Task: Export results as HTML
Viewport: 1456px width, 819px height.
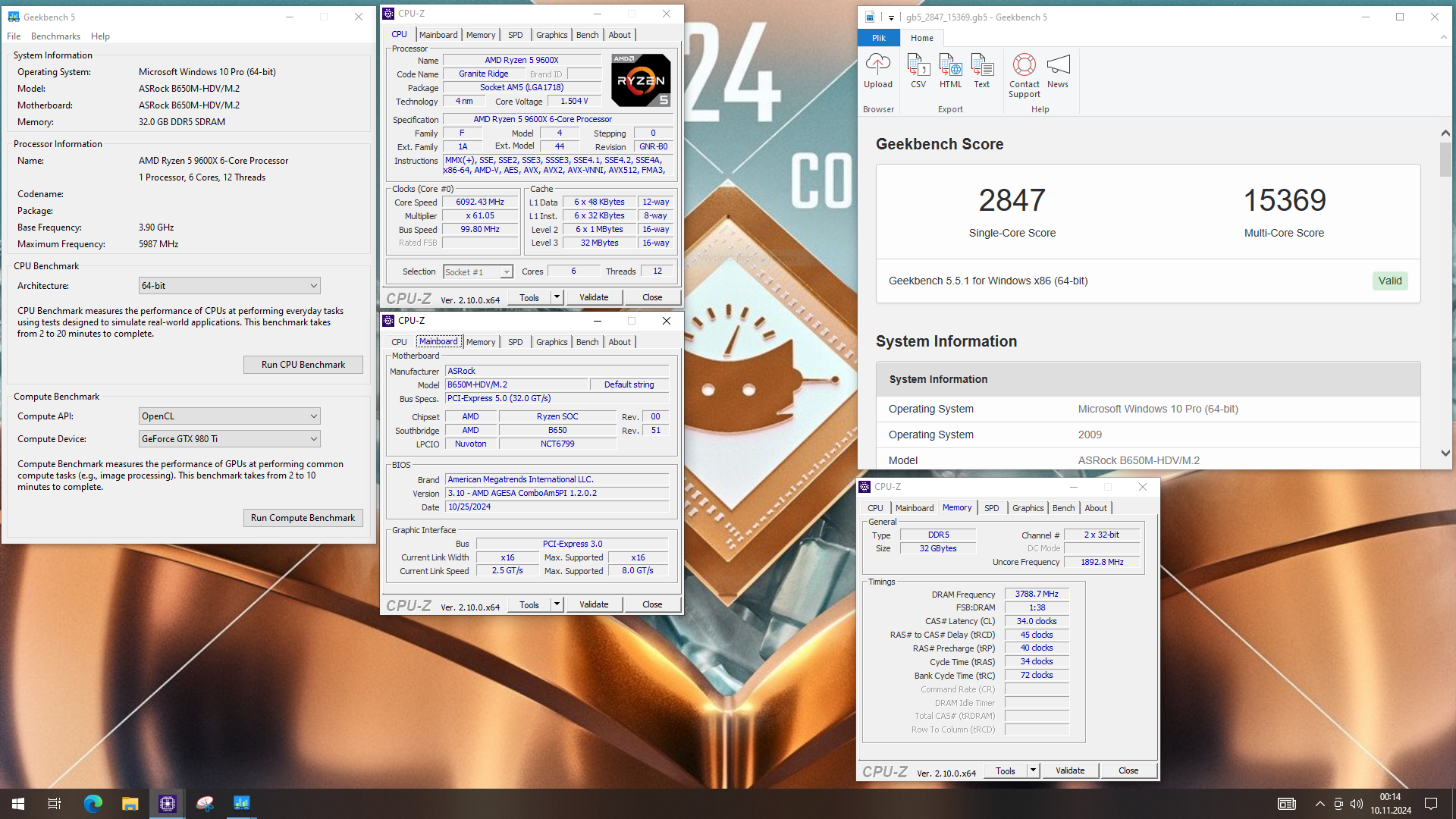Action: click(x=950, y=71)
